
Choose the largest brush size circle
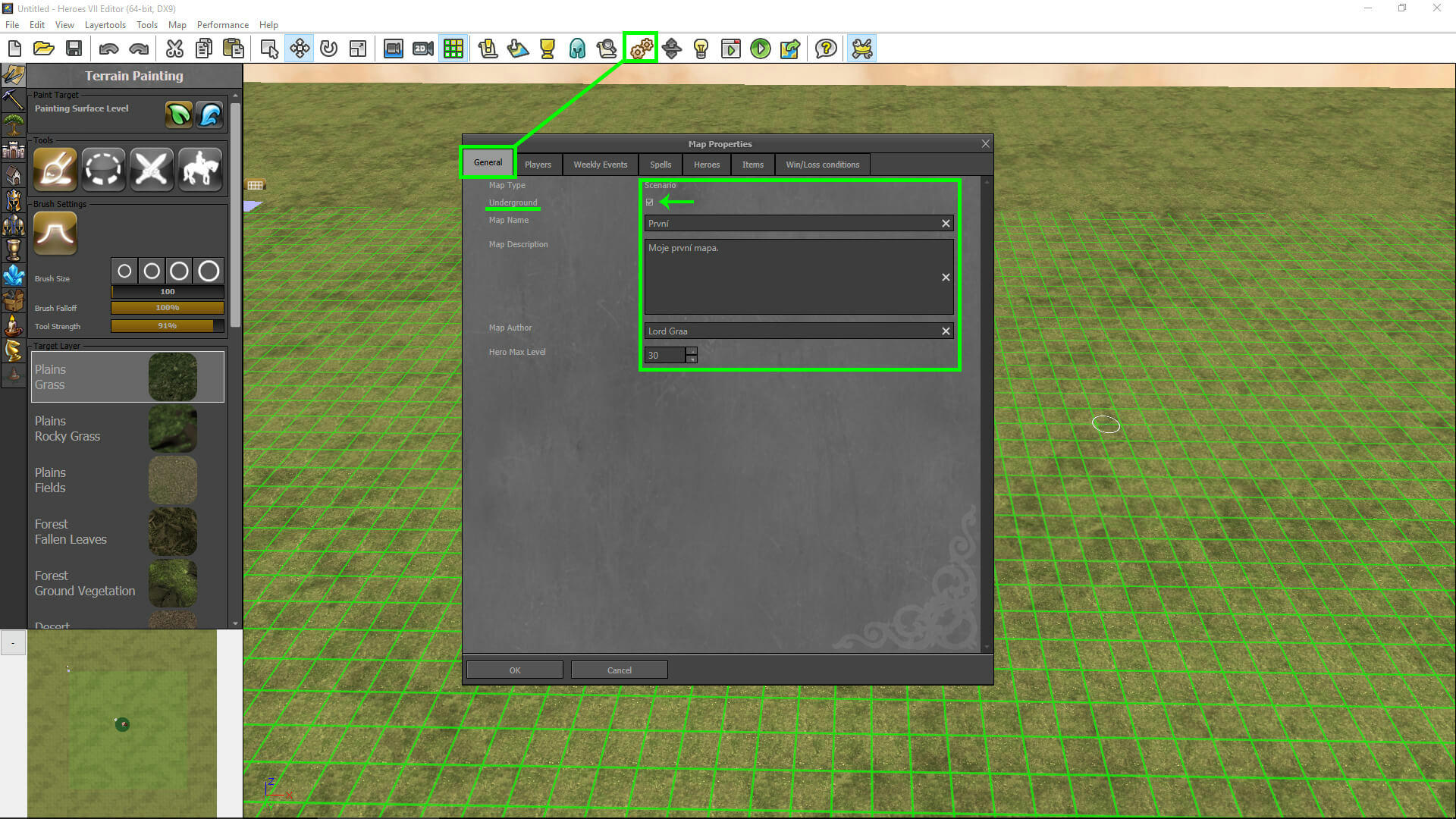tap(209, 271)
